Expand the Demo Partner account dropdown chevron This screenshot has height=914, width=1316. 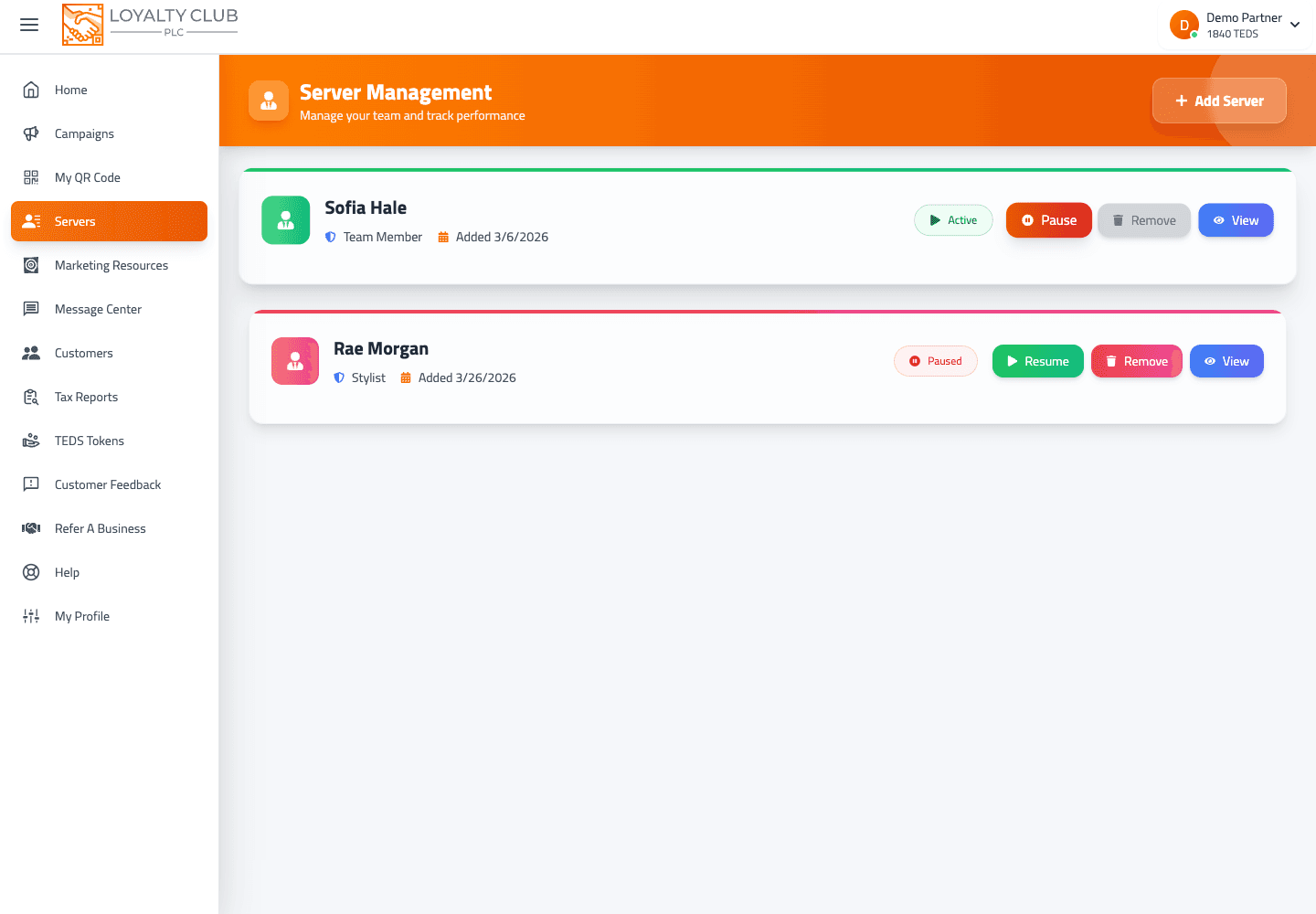pyautogui.click(x=1295, y=25)
